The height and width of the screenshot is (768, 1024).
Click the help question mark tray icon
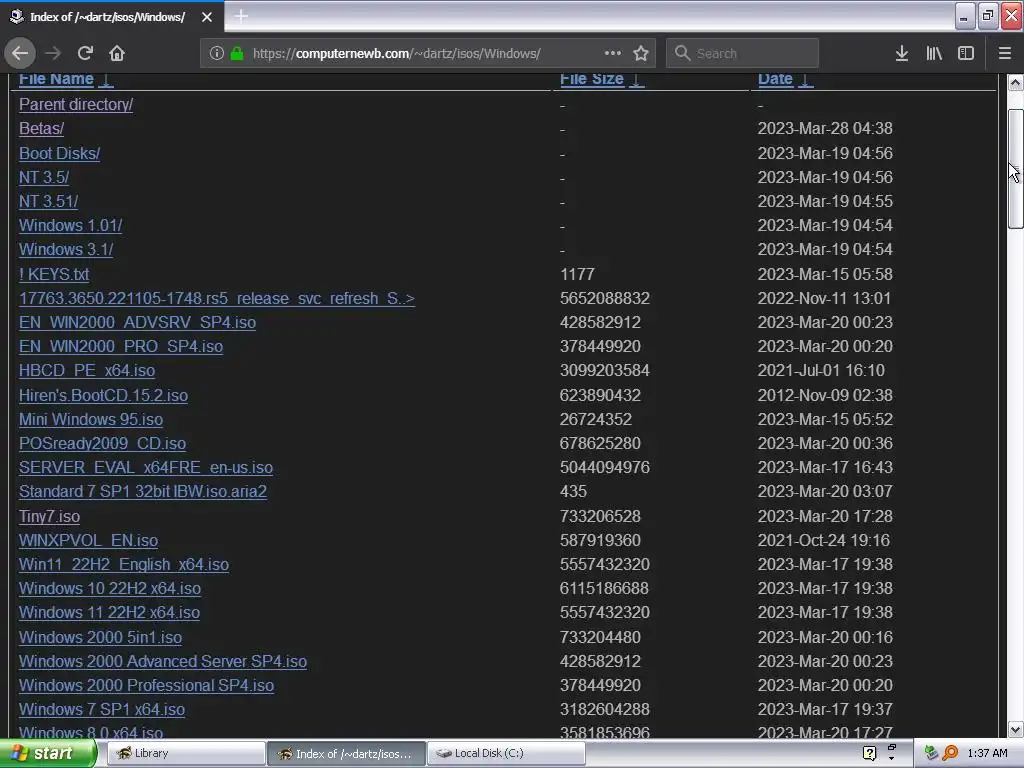pos(869,754)
